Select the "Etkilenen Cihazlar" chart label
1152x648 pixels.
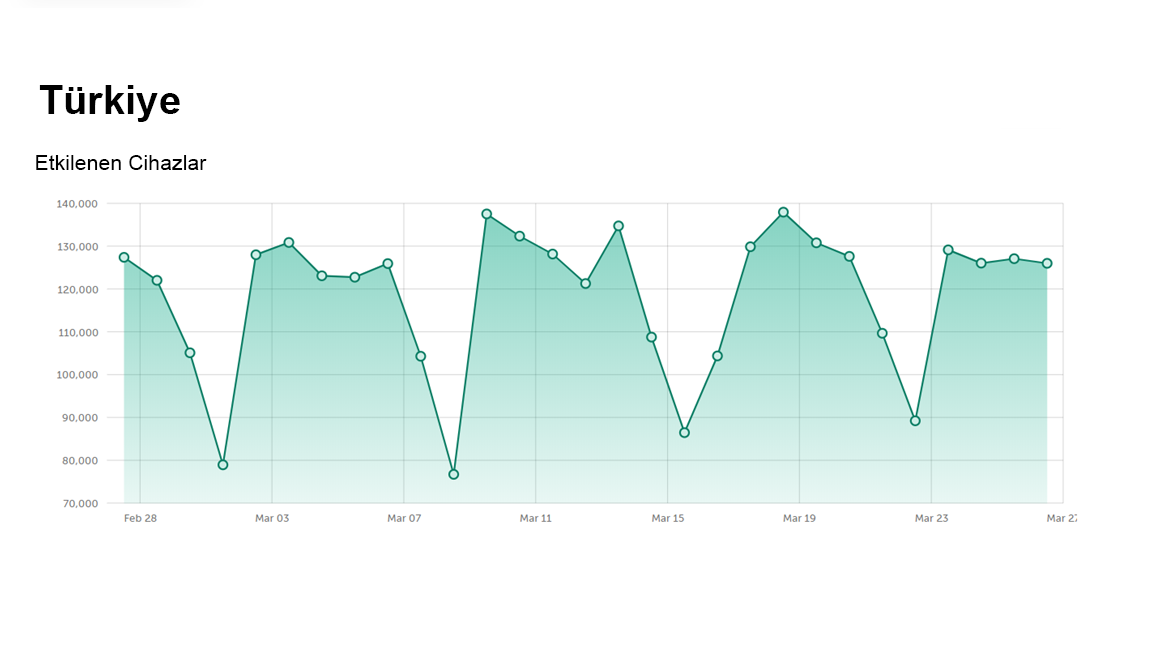point(120,163)
